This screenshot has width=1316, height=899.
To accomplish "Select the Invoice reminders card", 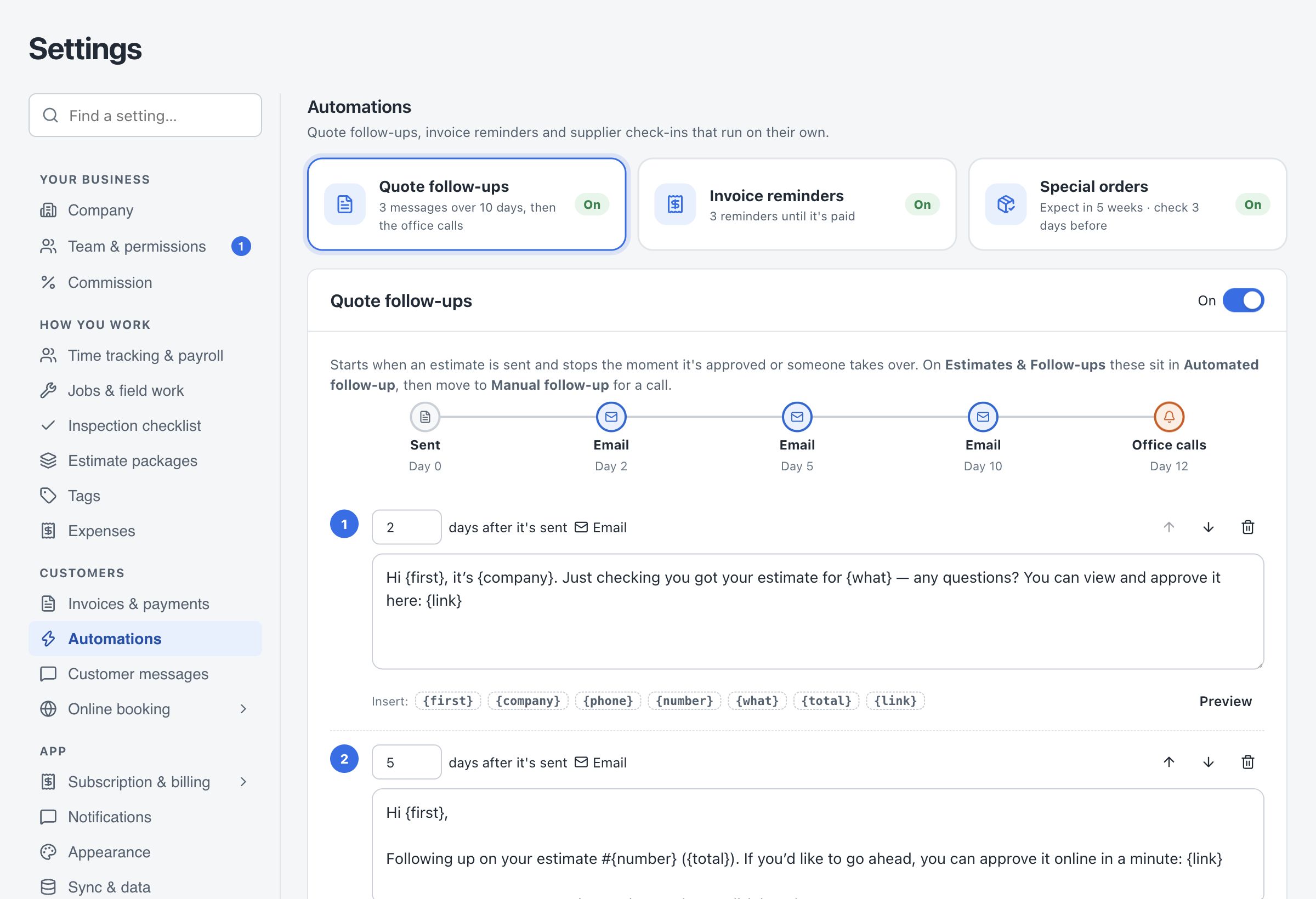I will [797, 204].
